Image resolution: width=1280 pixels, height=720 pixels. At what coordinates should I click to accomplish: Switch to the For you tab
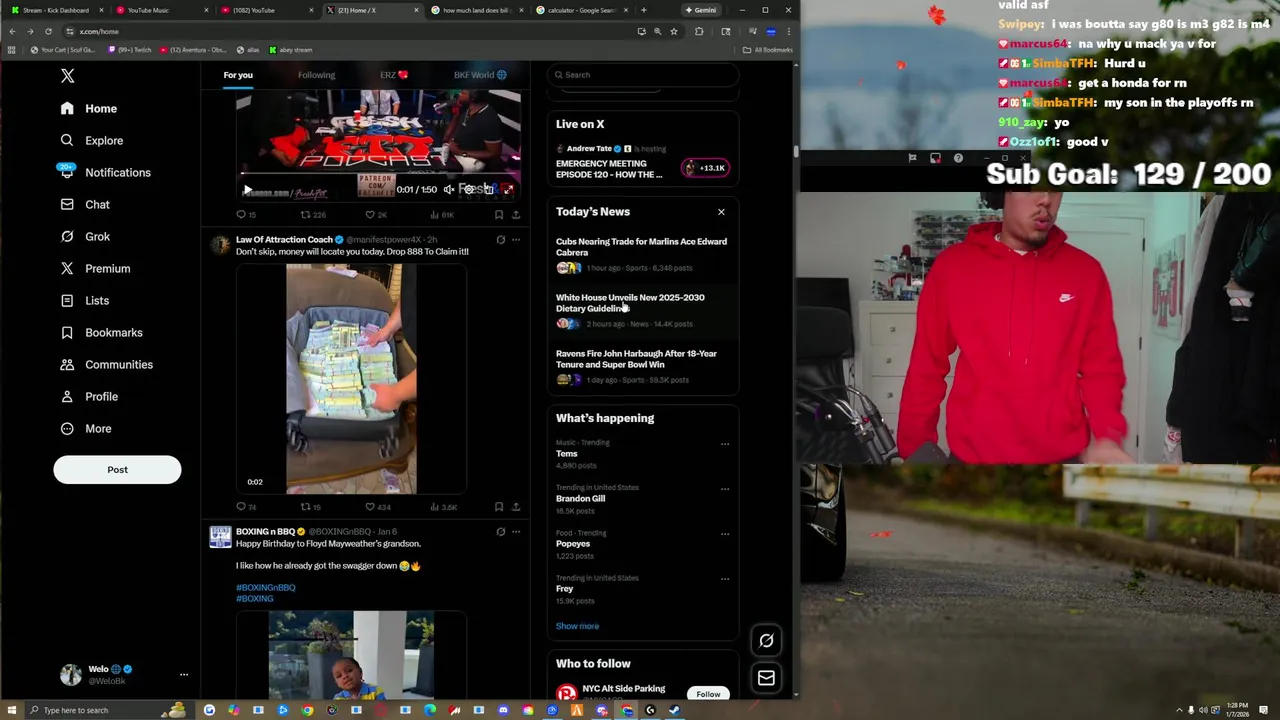click(238, 75)
